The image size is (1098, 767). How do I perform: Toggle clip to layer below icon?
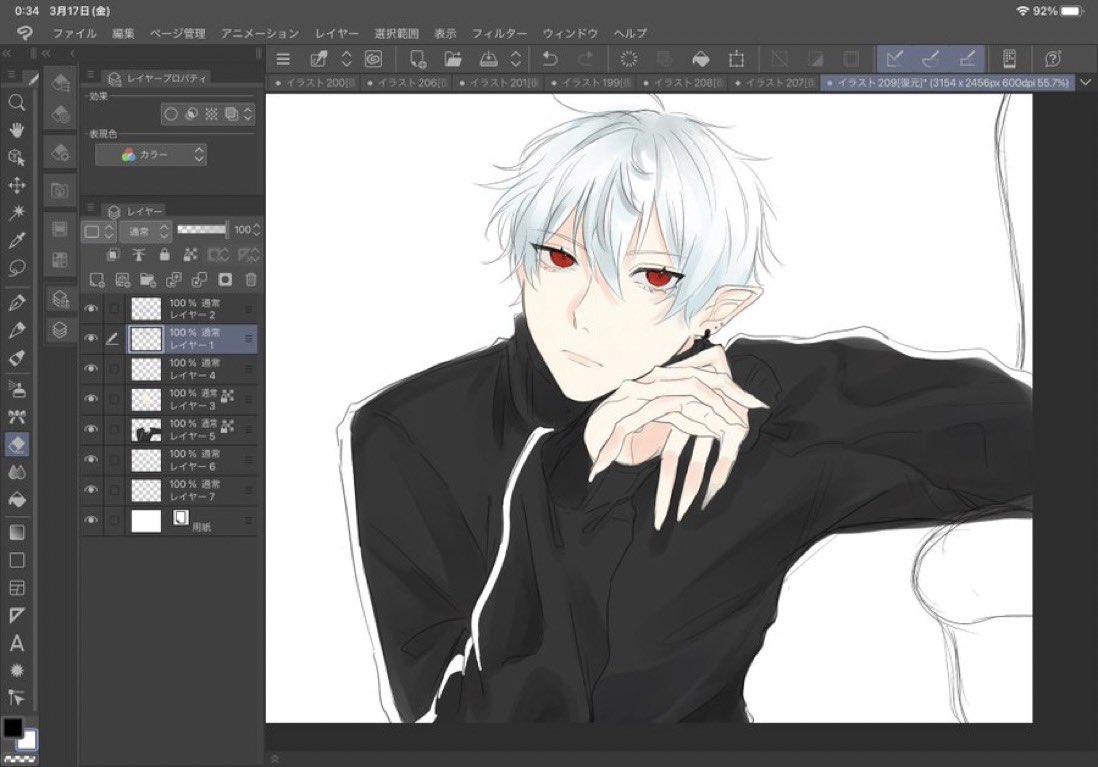point(113,254)
